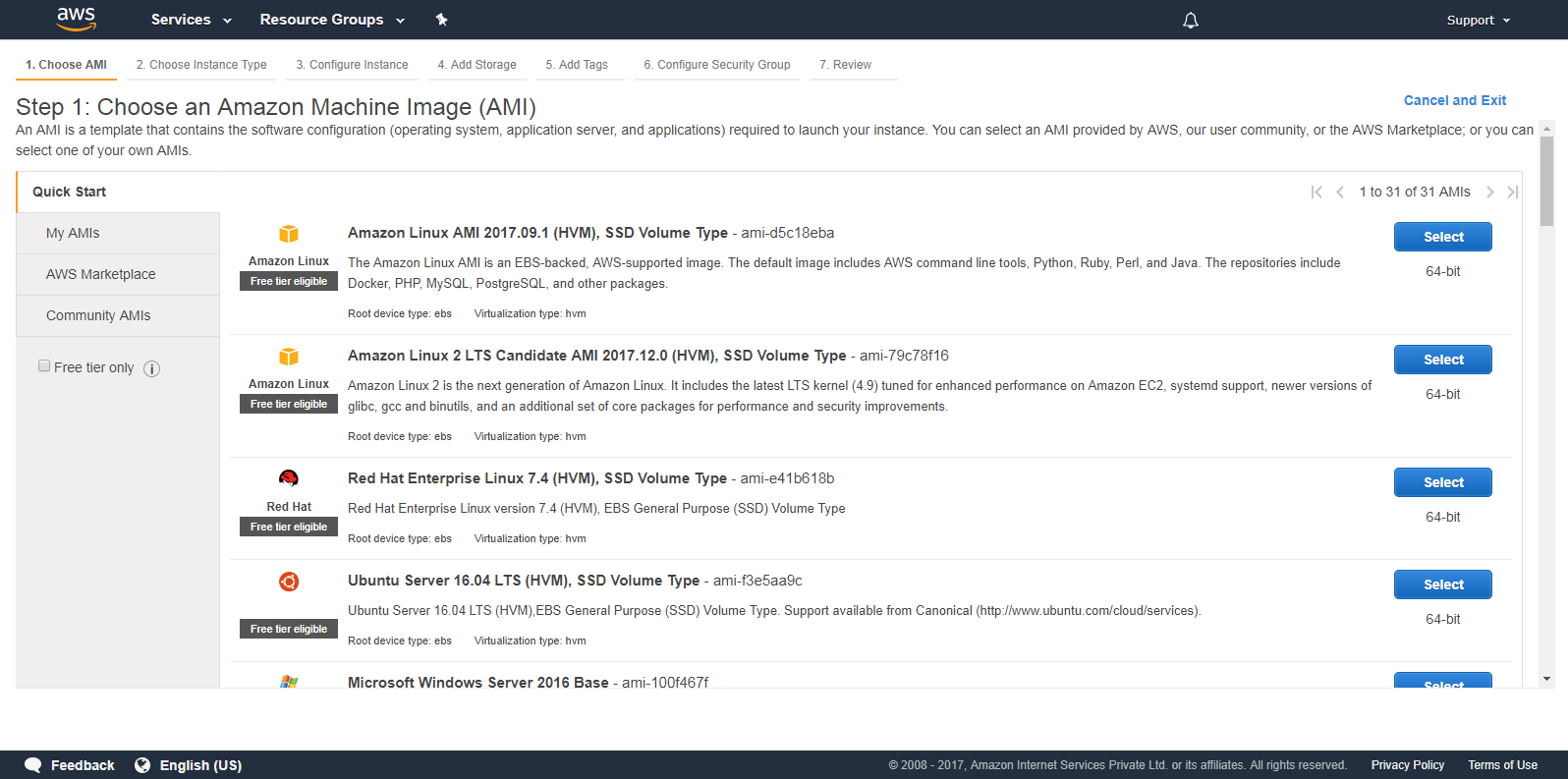Jump to last page of AMIs arrow
1568x779 pixels.
click(x=1512, y=192)
